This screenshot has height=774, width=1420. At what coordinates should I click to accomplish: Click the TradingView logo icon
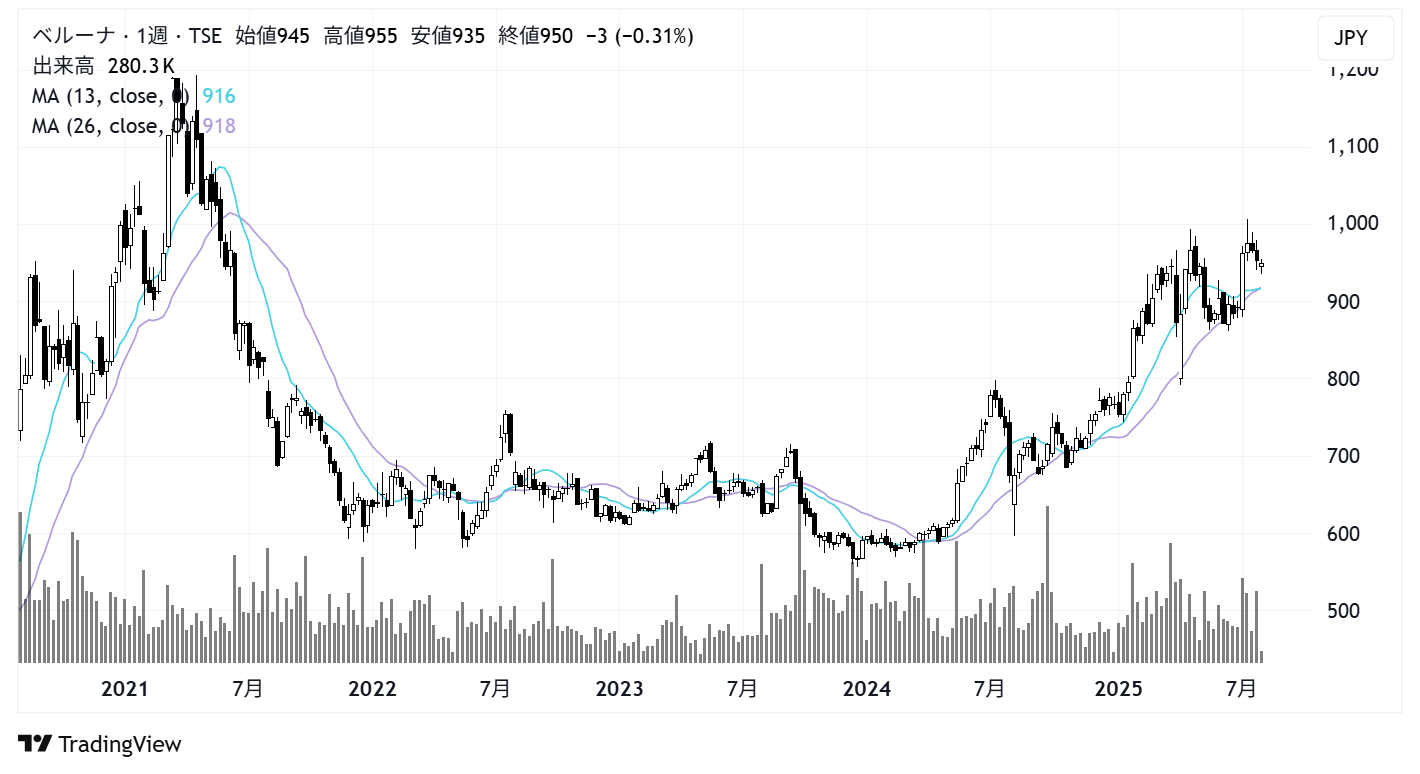tap(35, 744)
